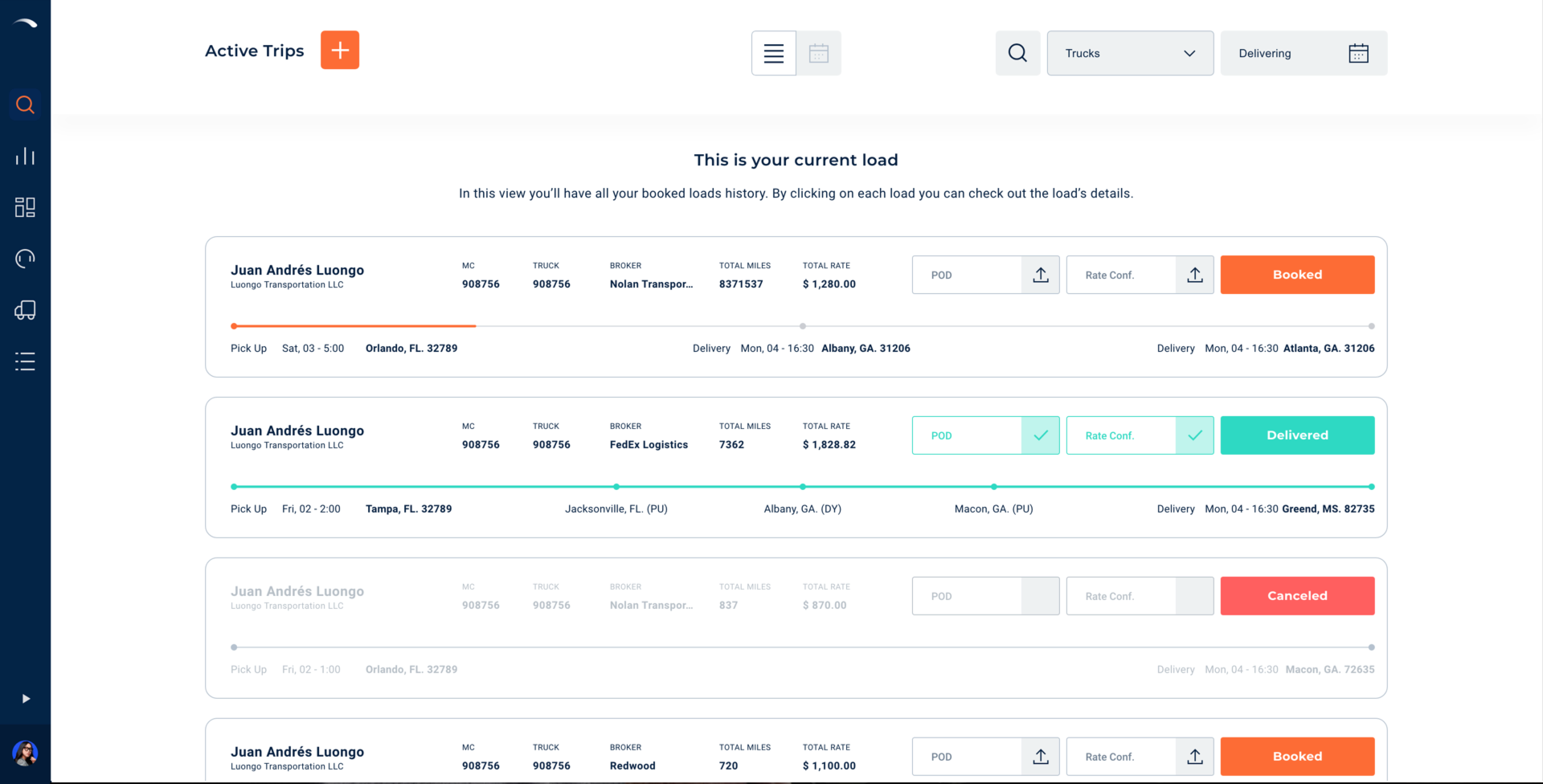Open the bar chart analytics sidebar icon

pos(25,156)
